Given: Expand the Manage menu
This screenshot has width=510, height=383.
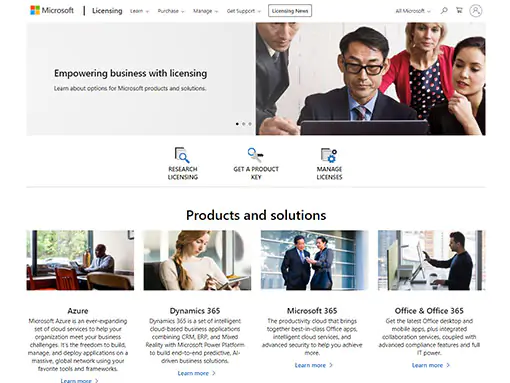Looking at the screenshot, I should [x=205, y=11].
